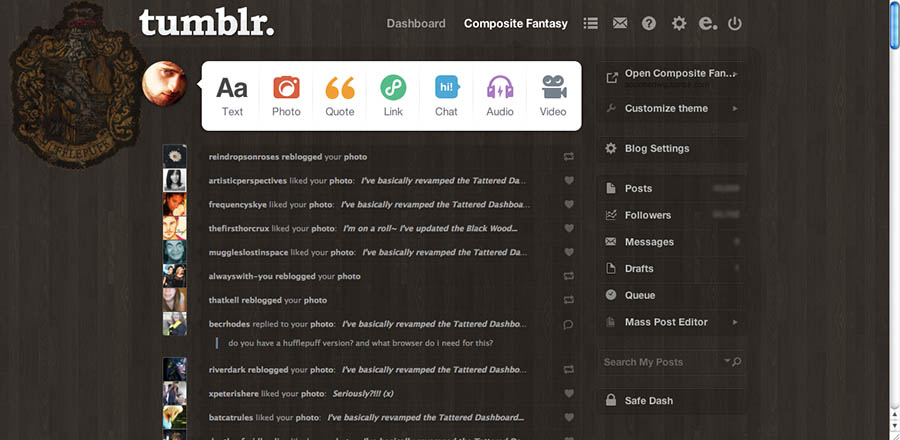Create a new Quote post
900x440 pixels.
click(x=340, y=96)
